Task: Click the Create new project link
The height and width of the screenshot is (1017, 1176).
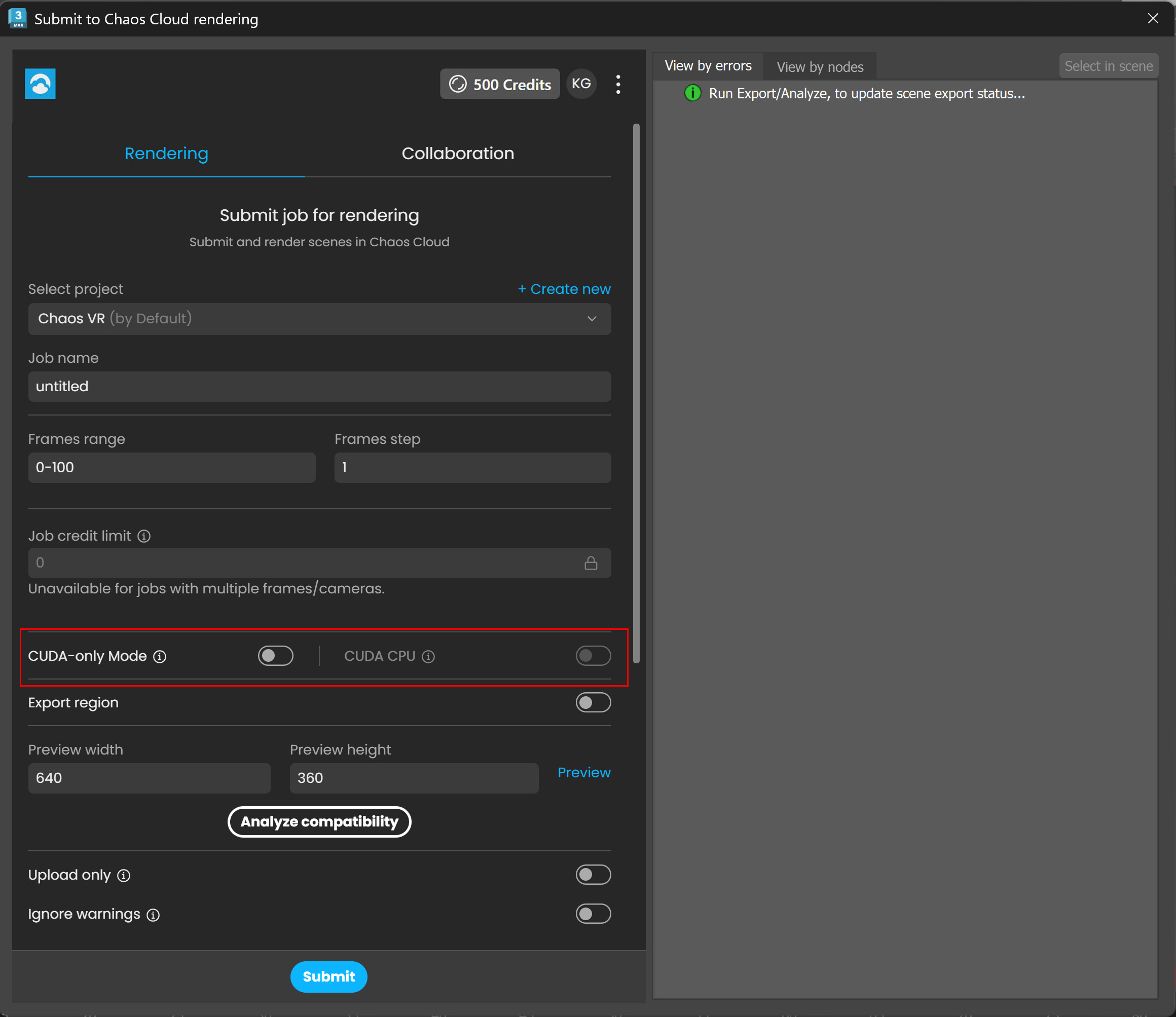Action: (564, 289)
